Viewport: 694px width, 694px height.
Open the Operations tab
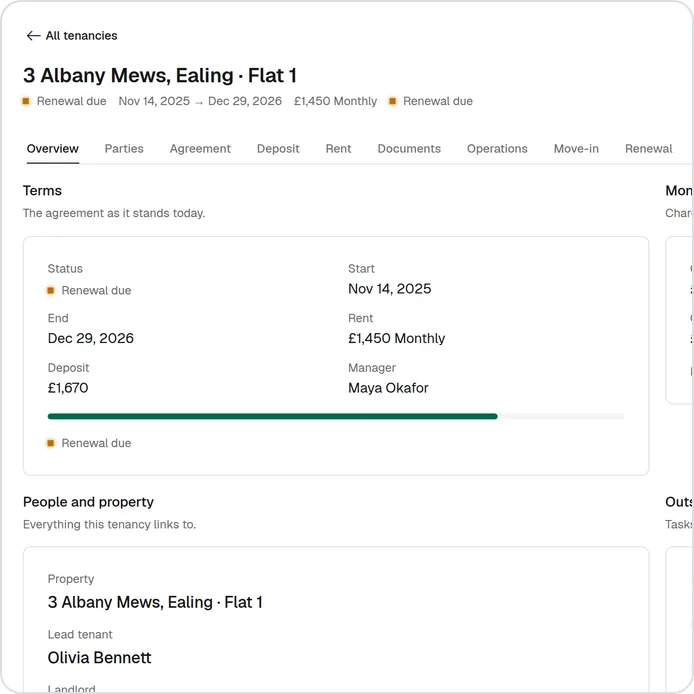(x=497, y=149)
